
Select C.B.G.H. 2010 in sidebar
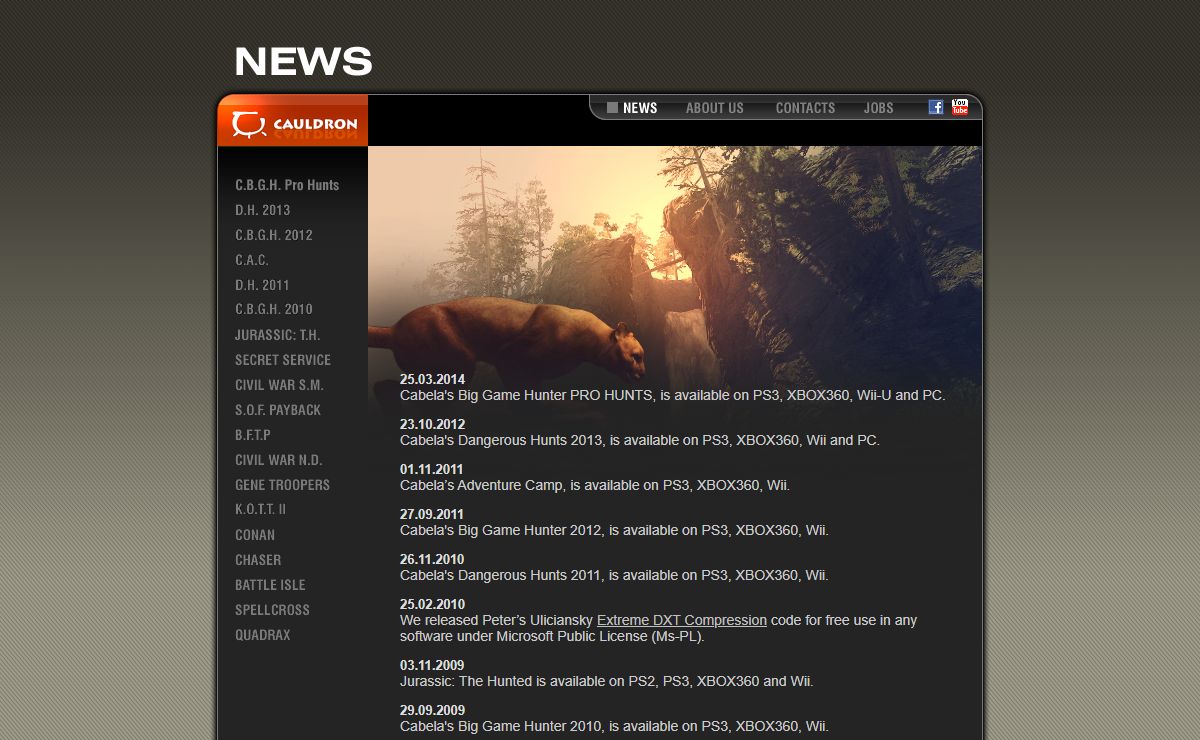(x=274, y=310)
